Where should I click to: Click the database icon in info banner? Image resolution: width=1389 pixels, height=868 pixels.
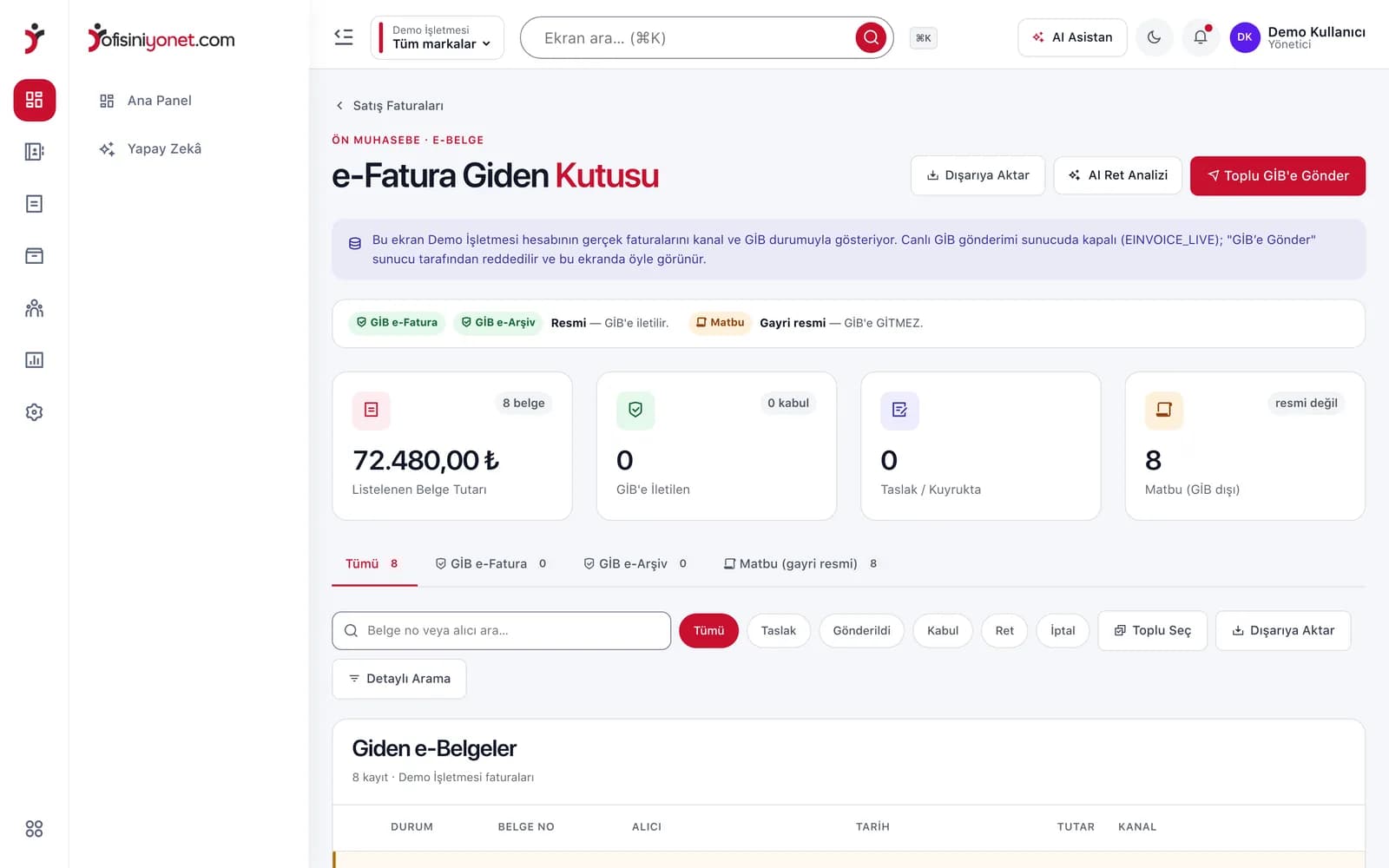pos(355,244)
